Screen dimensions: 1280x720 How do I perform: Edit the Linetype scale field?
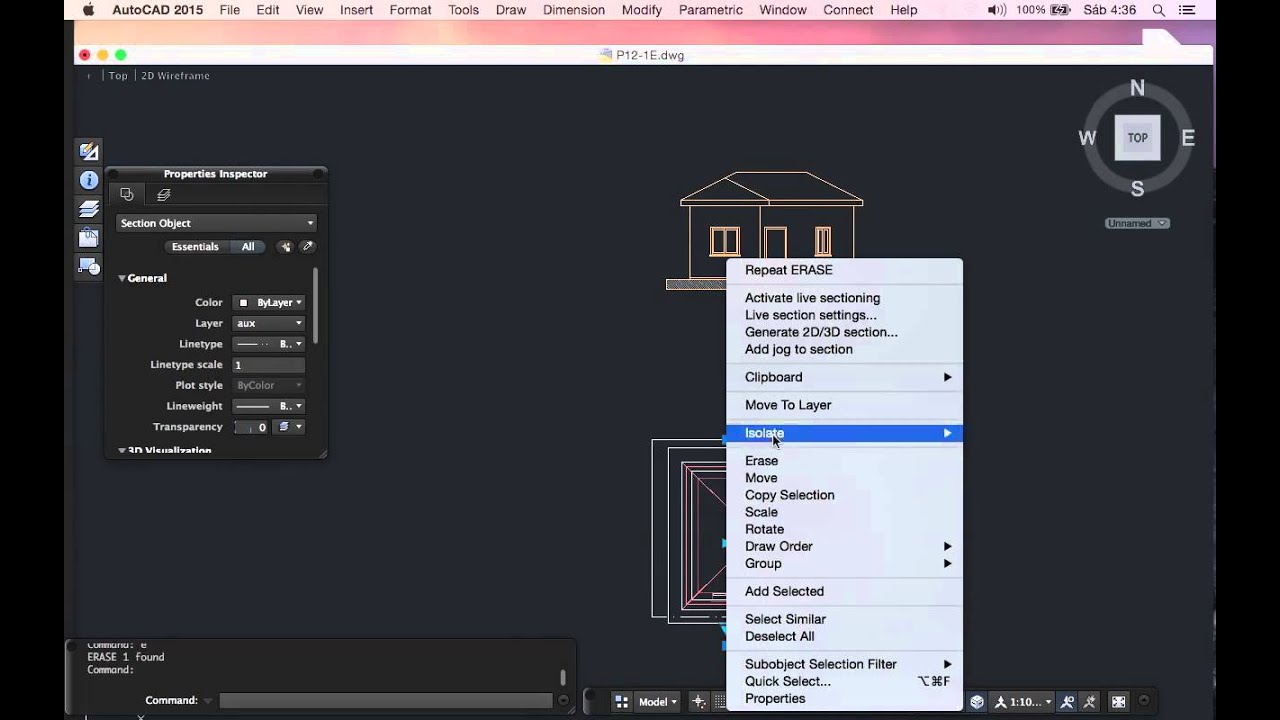[268, 365]
